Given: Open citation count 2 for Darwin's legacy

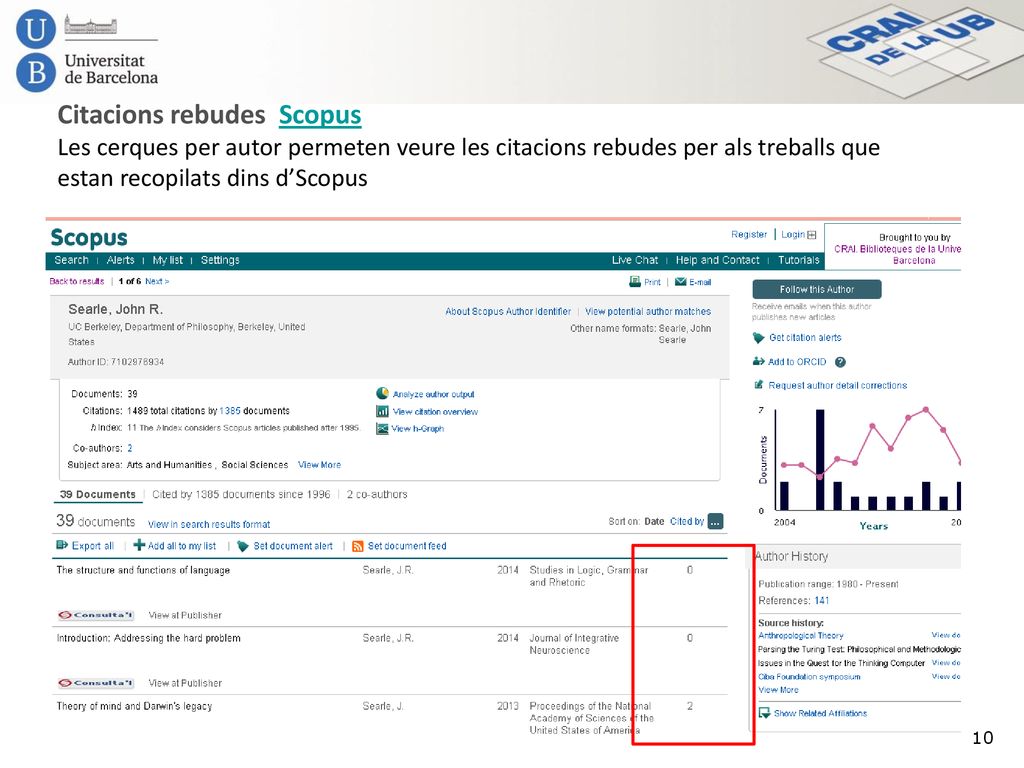Looking at the screenshot, I should pyautogui.click(x=690, y=706).
